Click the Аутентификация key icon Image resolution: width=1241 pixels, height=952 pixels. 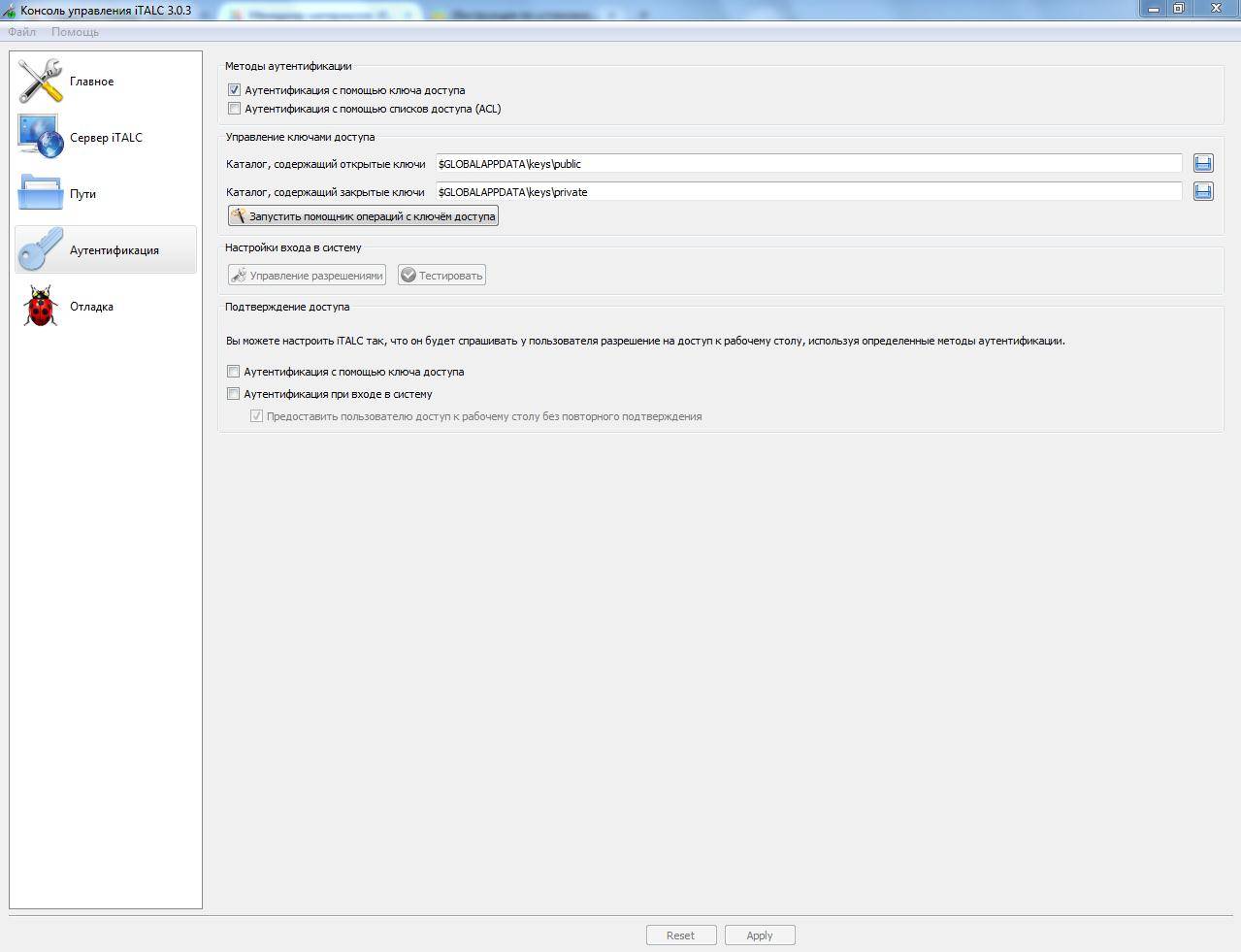(40, 249)
